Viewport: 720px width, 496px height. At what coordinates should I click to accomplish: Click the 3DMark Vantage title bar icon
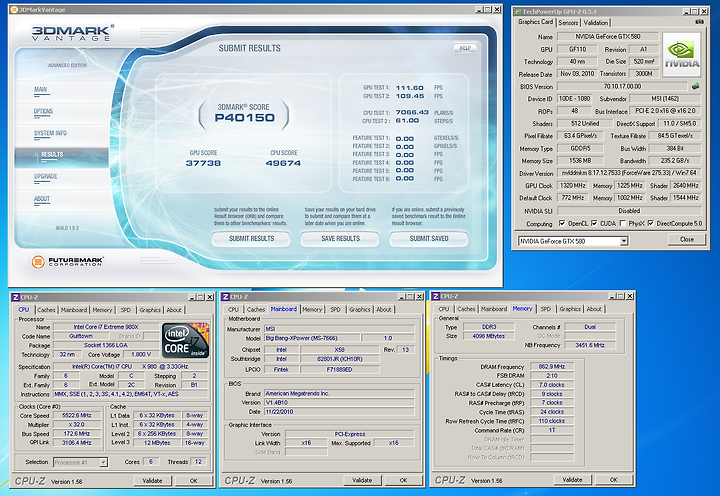tap(14, 10)
